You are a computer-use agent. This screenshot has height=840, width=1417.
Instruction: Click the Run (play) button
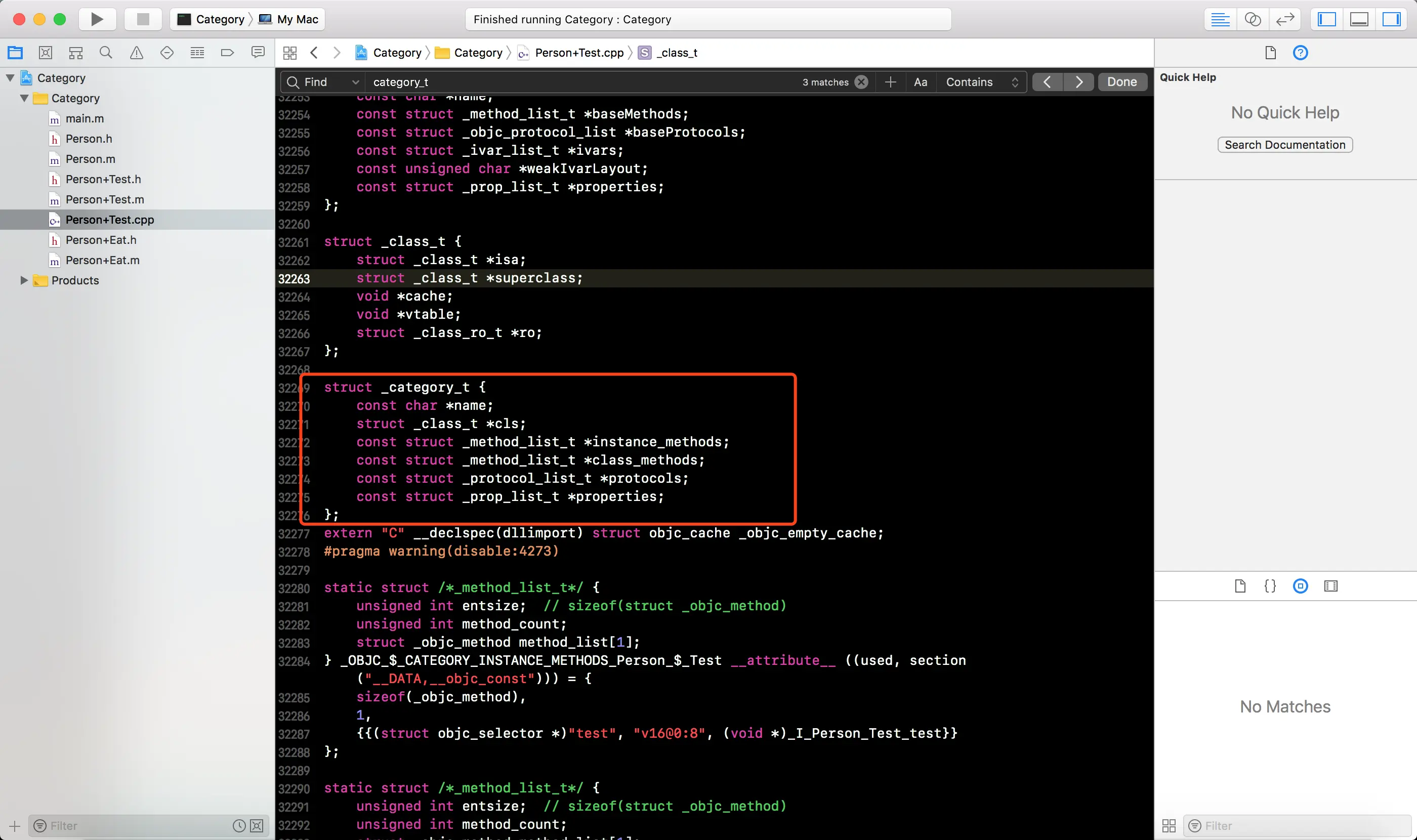click(x=97, y=19)
